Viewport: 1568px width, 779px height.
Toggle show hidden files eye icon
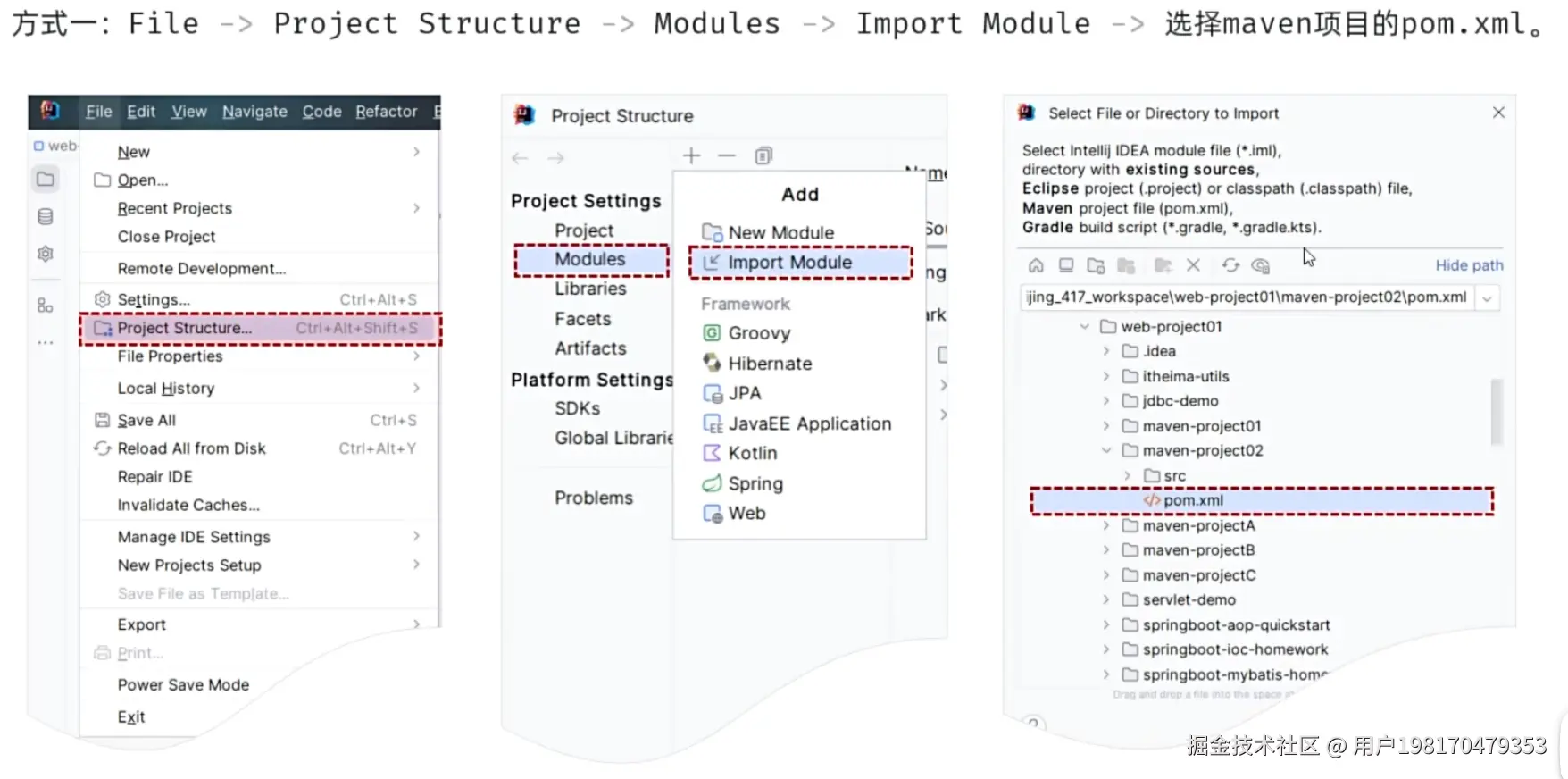coord(1261,265)
